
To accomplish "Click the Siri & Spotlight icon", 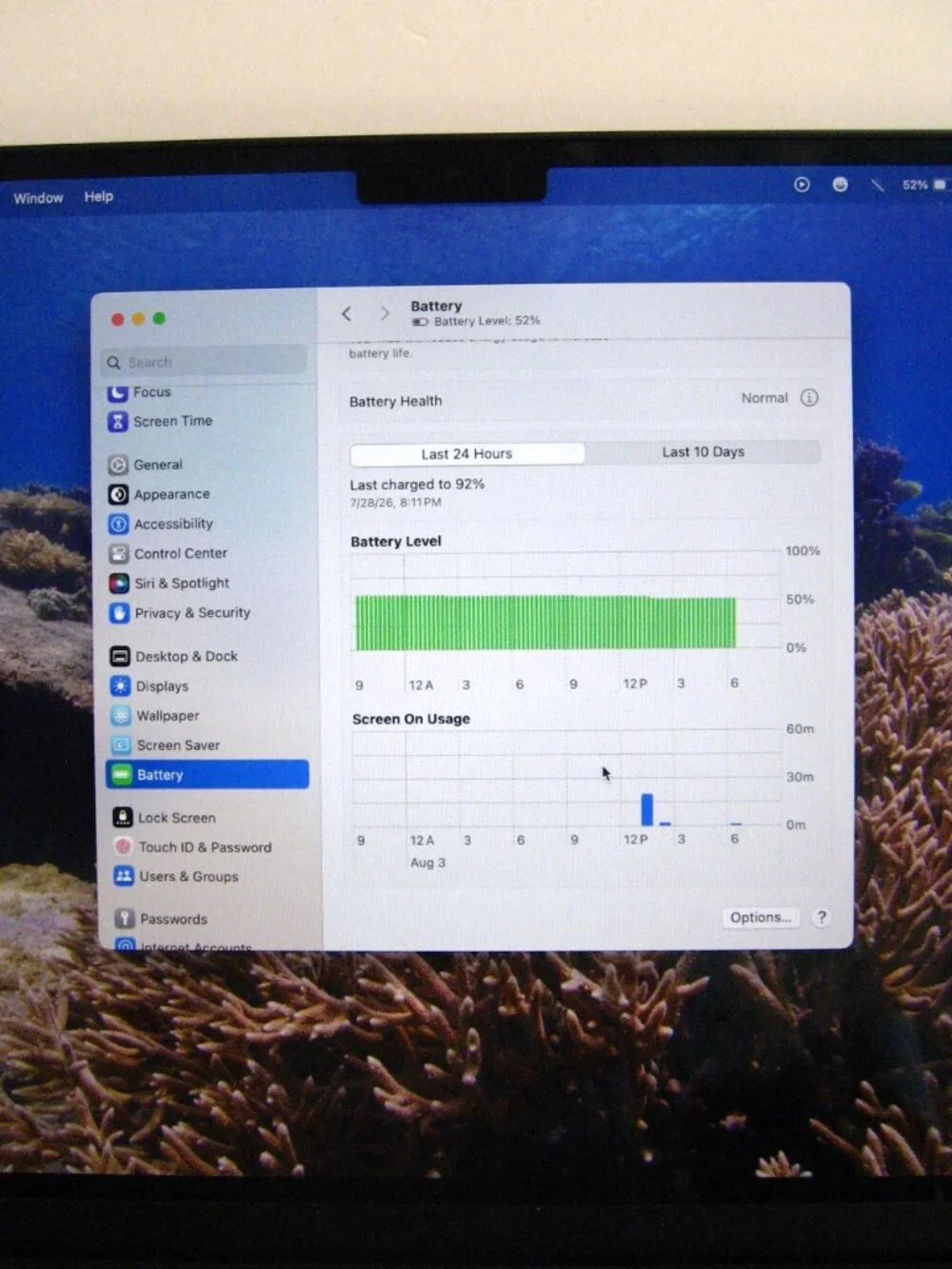I will click(x=119, y=584).
